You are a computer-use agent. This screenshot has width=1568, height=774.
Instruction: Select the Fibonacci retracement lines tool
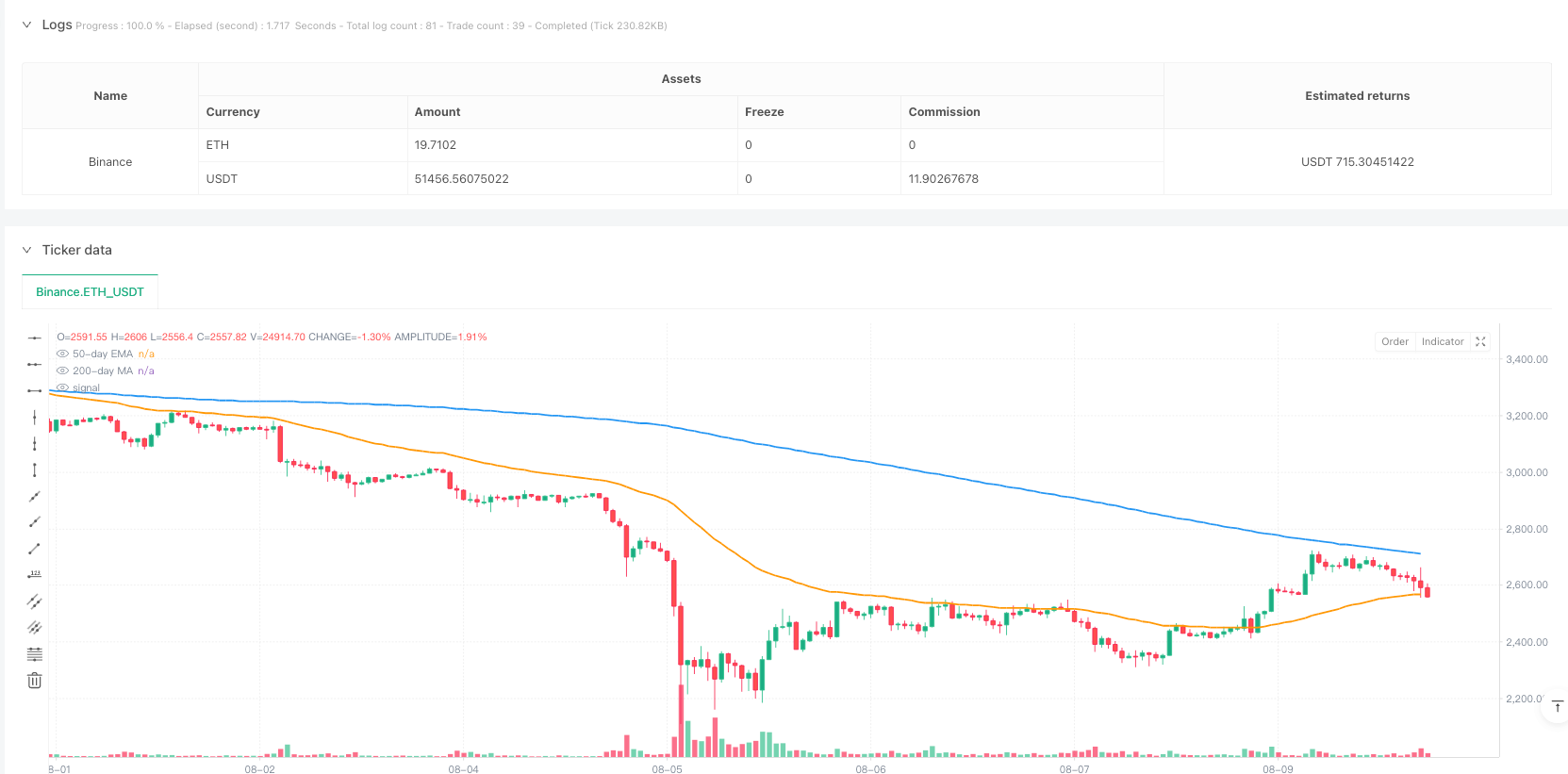(35, 653)
